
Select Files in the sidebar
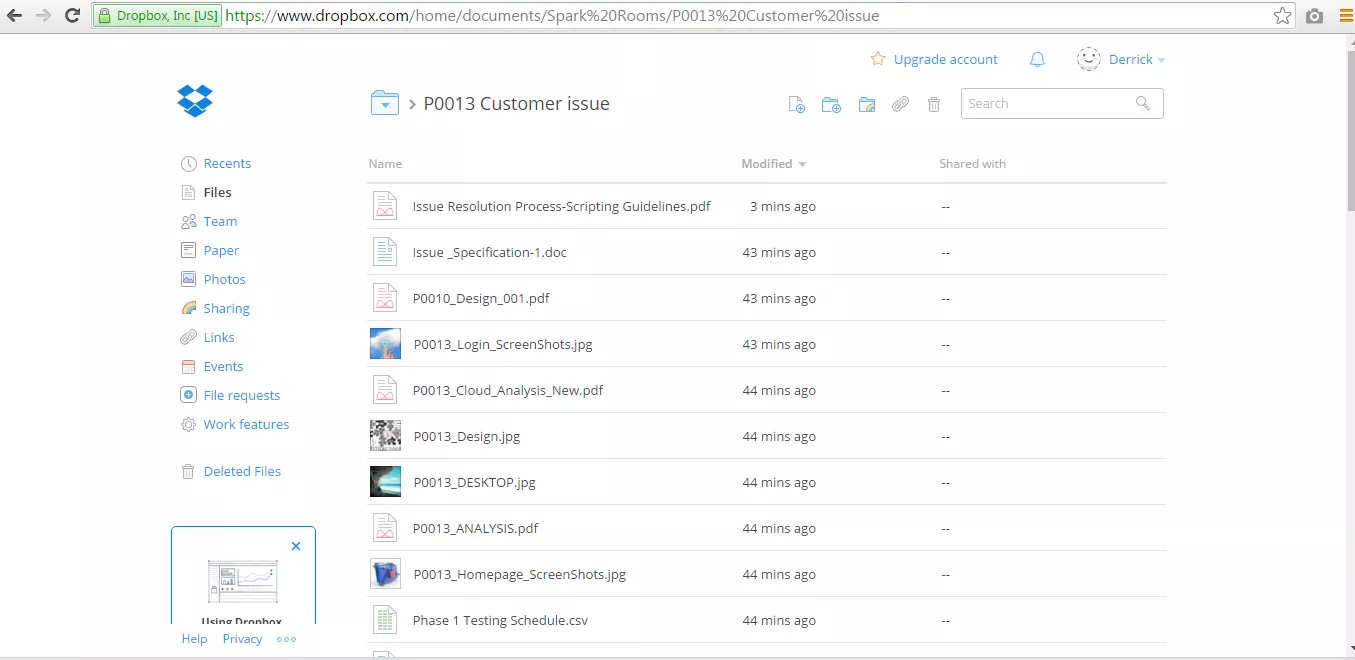click(x=217, y=193)
